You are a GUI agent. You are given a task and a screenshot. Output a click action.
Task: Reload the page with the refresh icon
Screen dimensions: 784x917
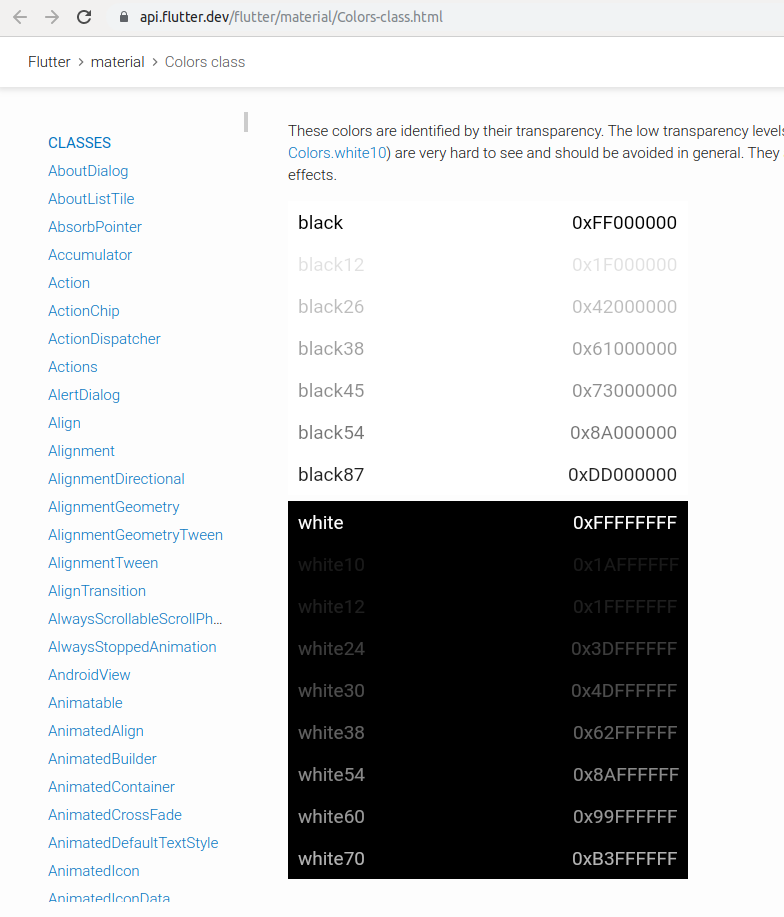coord(84,17)
